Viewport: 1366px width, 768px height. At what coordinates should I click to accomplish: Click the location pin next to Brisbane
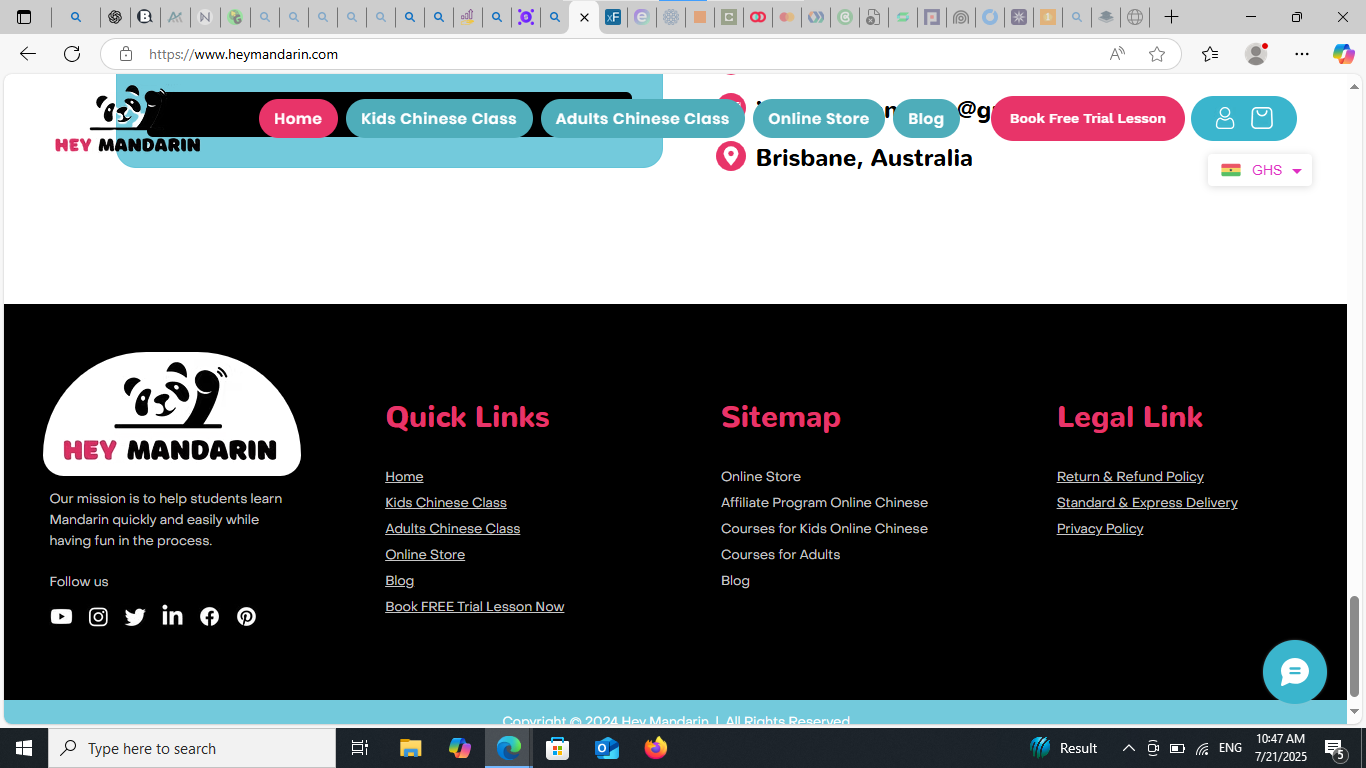[x=731, y=157]
